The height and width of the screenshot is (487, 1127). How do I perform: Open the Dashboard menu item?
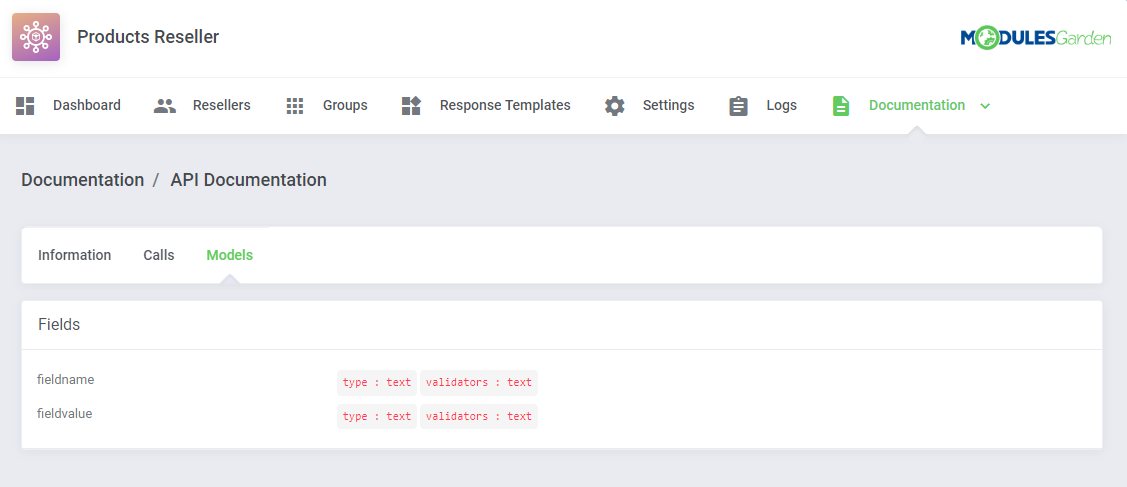tap(87, 106)
